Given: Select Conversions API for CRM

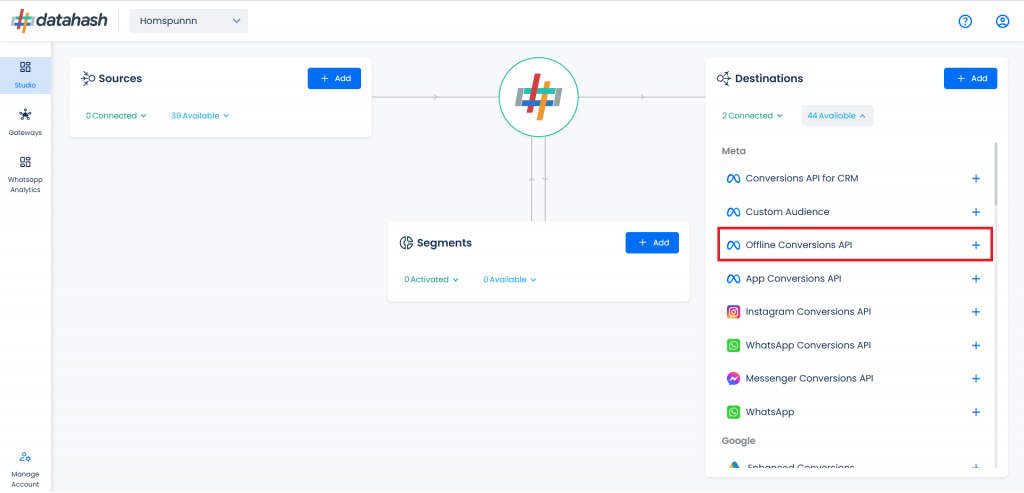Looking at the screenshot, I should (x=854, y=178).
